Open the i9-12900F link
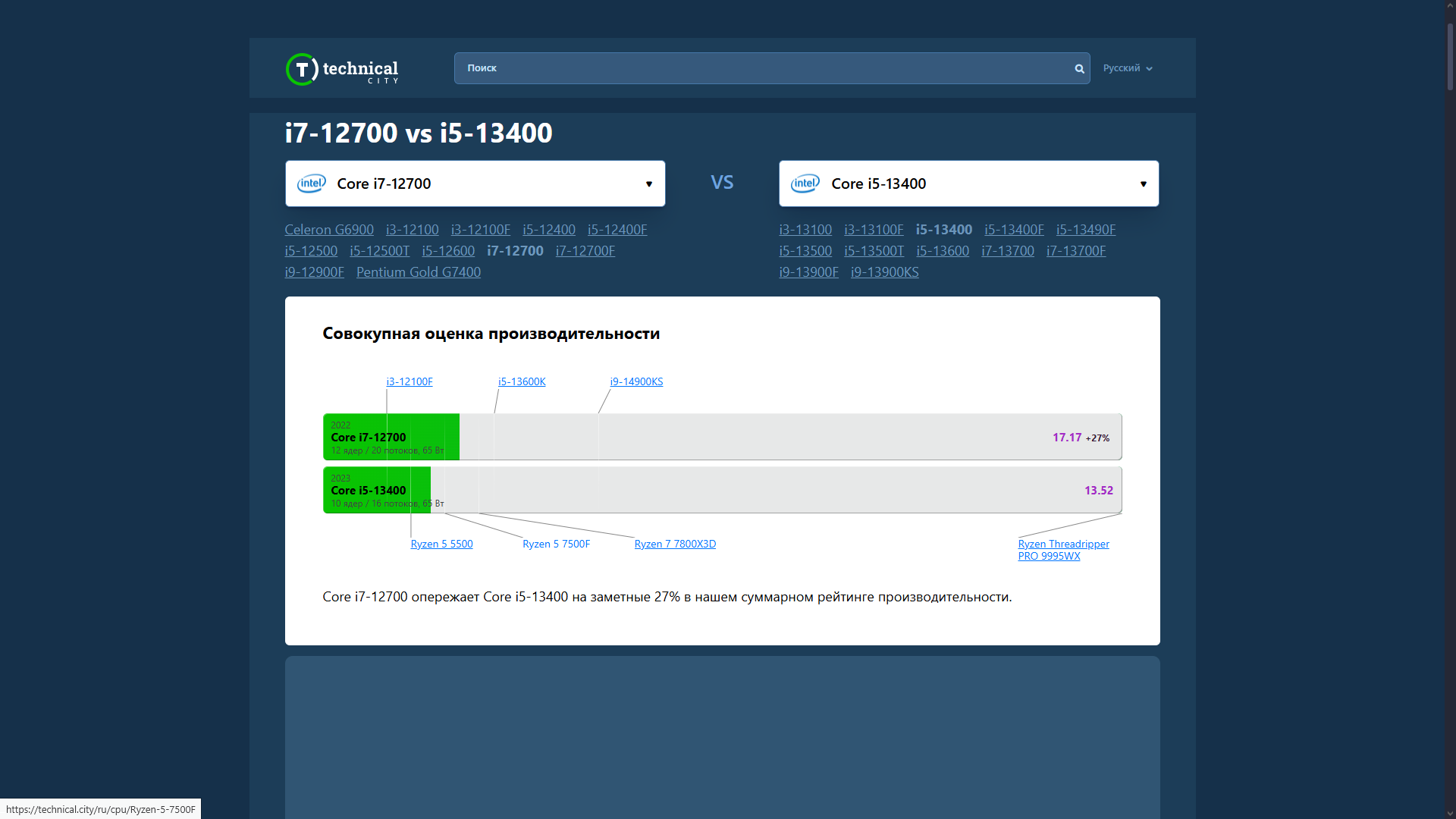 coord(315,272)
